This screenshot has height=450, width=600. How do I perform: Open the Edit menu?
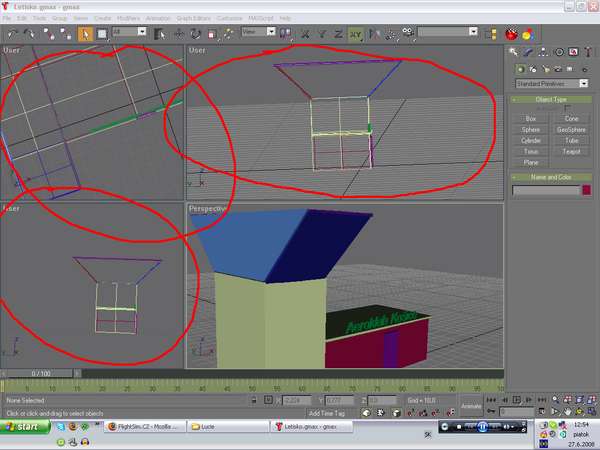point(22,18)
